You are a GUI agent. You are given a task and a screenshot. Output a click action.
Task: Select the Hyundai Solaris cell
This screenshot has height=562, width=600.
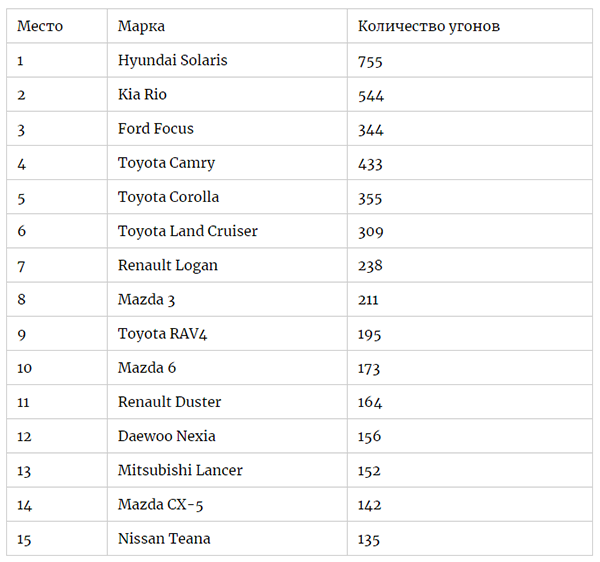click(172, 60)
